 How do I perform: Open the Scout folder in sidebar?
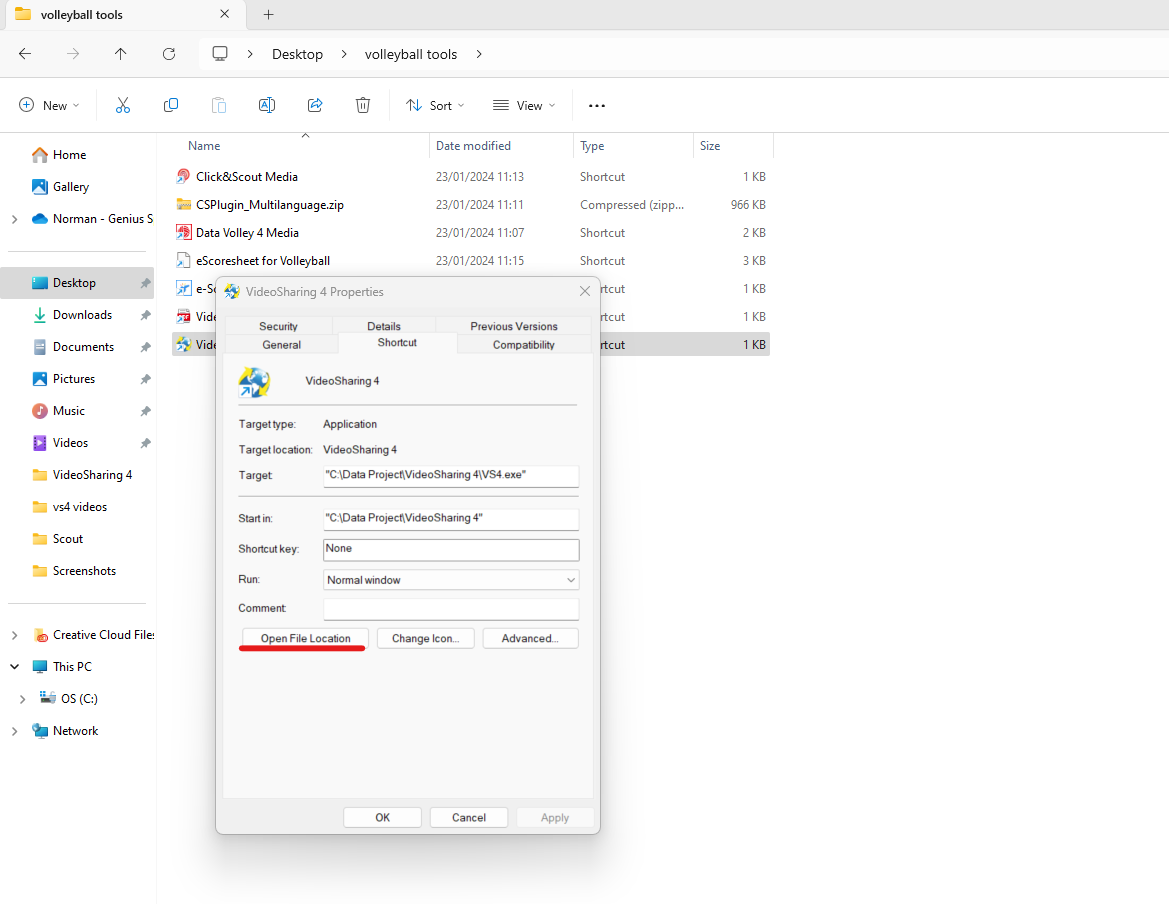[68, 540]
